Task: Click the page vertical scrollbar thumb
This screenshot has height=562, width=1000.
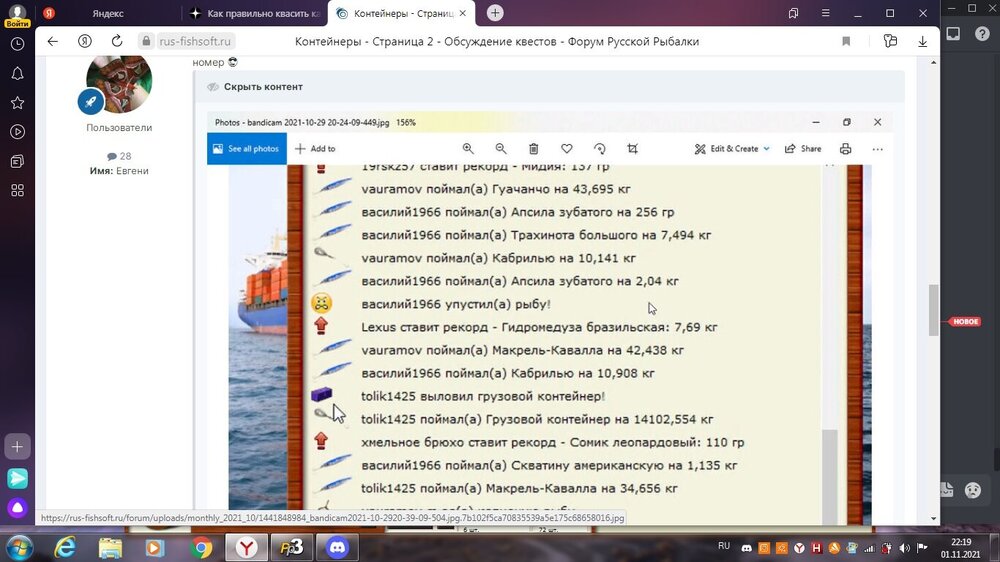Action: [x=933, y=310]
